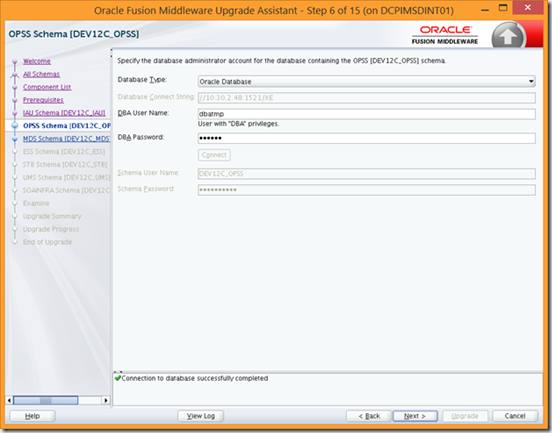This screenshot has height=433, width=552.
Task: Open the Prerequisites step link
Action: [43, 100]
